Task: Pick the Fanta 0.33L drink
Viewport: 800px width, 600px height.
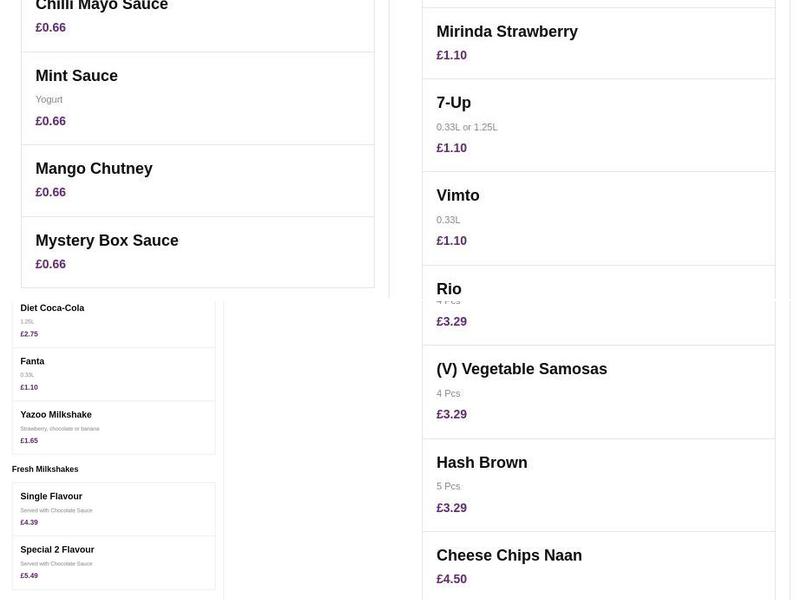Action: point(31,361)
